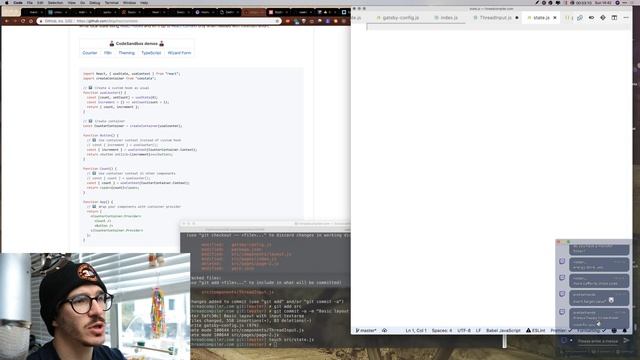The width and height of the screenshot is (640, 360).
Task: Click the browser home icon
Action: point(31,21)
